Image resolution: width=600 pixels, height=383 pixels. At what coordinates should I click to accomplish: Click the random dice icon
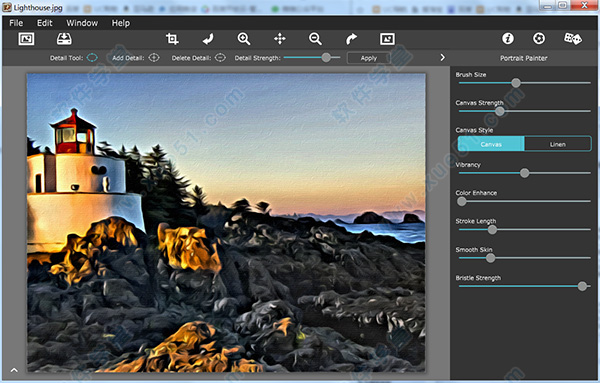coord(573,38)
